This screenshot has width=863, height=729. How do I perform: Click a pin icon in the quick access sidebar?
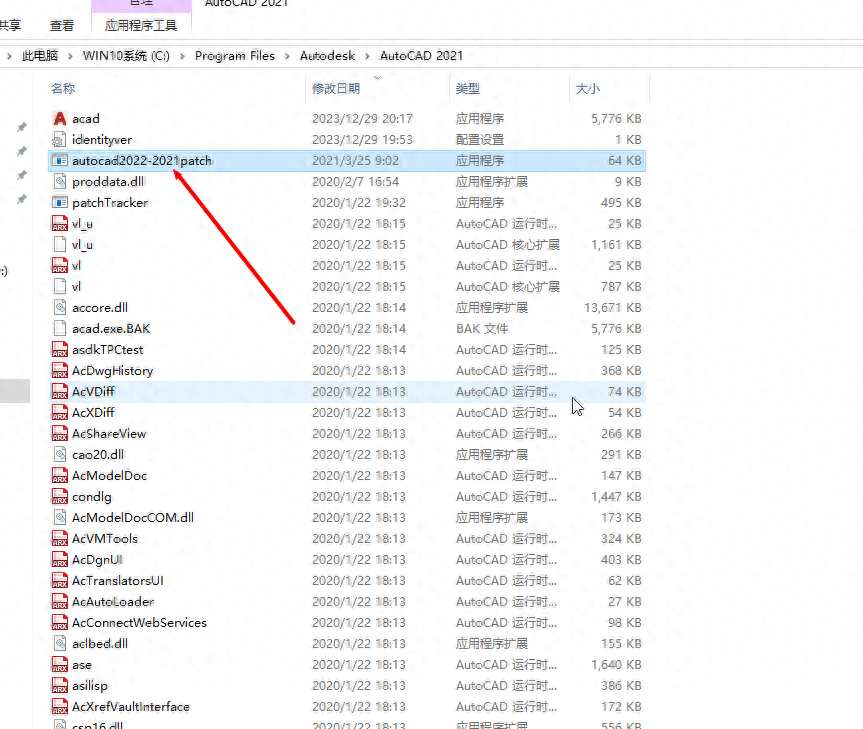(x=20, y=125)
